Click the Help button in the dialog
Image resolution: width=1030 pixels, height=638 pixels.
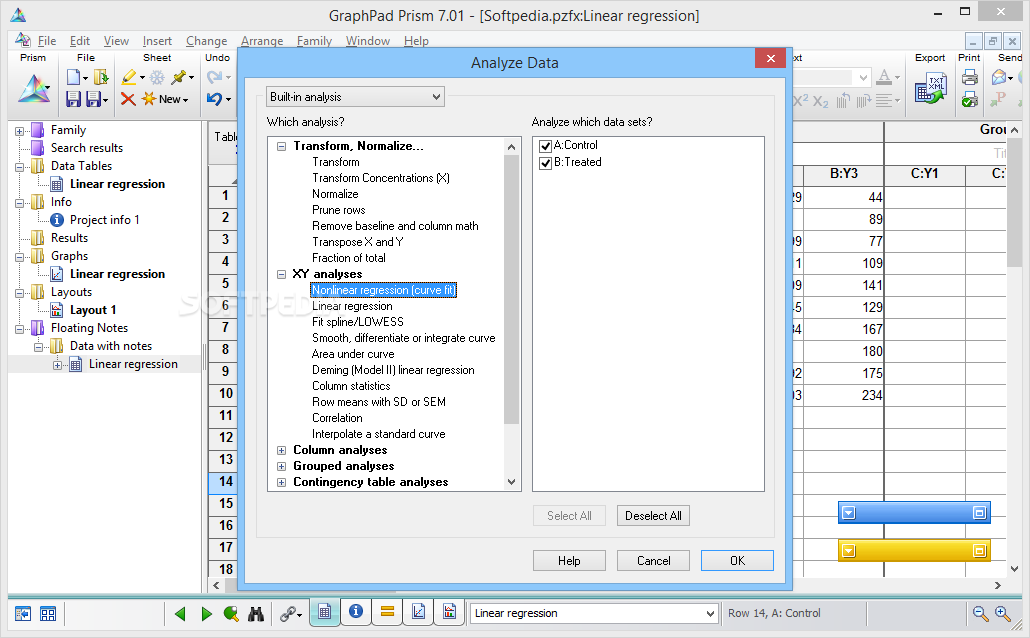(x=569, y=560)
